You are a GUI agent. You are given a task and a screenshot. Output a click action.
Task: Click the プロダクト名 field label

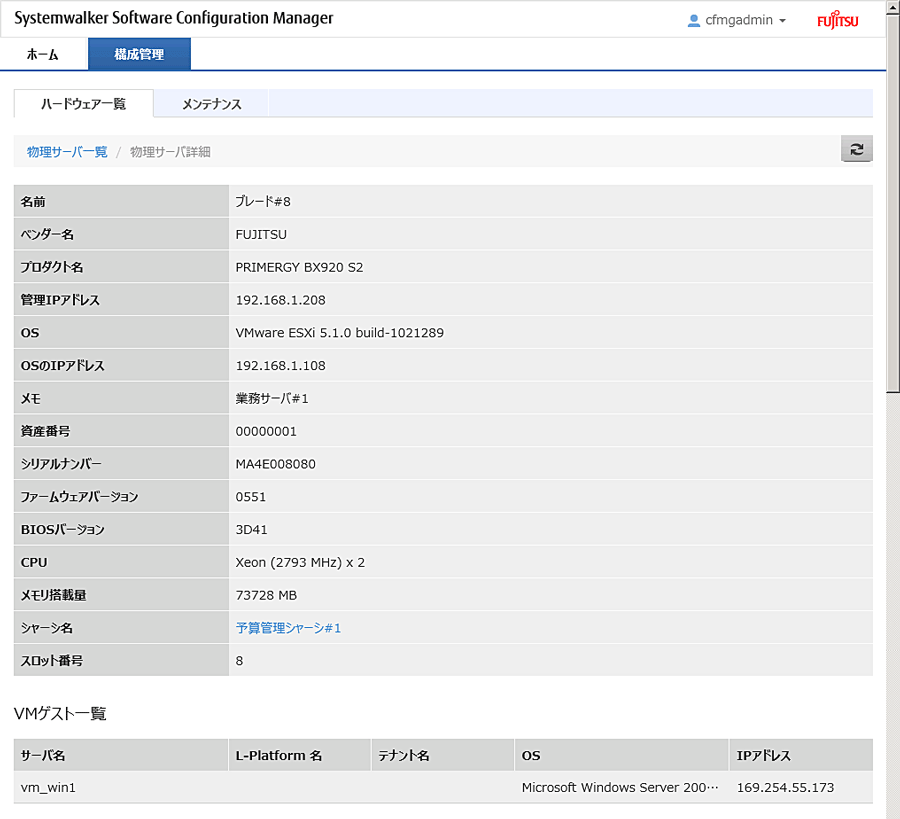[52, 267]
